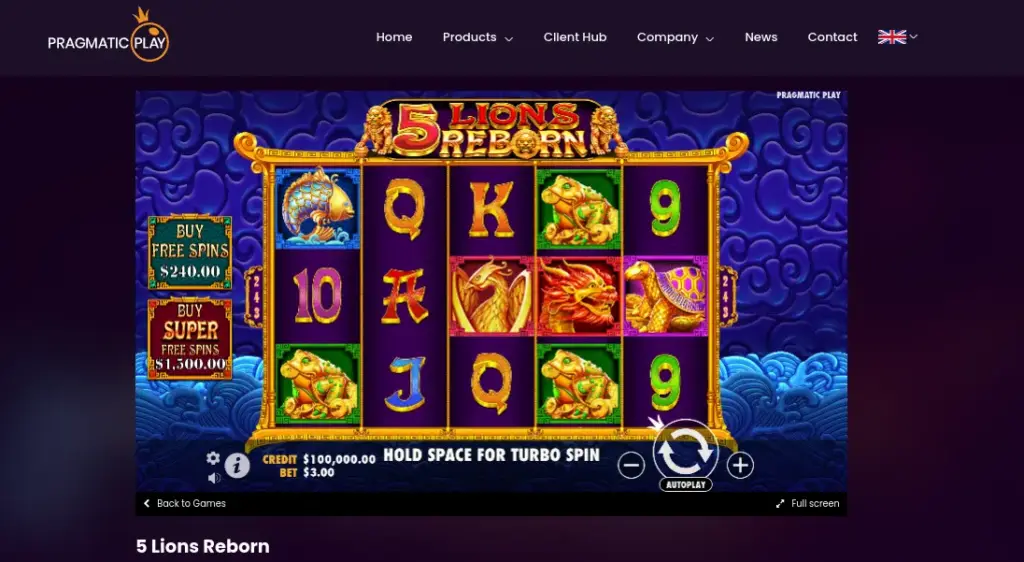Mute the game sound speaker icon
1024x562 pixels.
pyautogui.click(x=214, y=478)
